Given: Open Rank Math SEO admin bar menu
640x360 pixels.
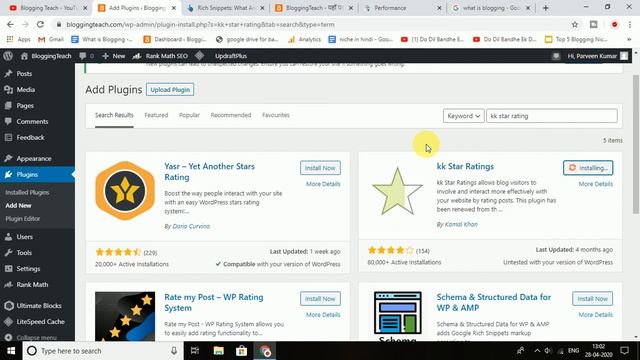Looking at the screenshot, I should pyautogui.click(x=160, y=56).
